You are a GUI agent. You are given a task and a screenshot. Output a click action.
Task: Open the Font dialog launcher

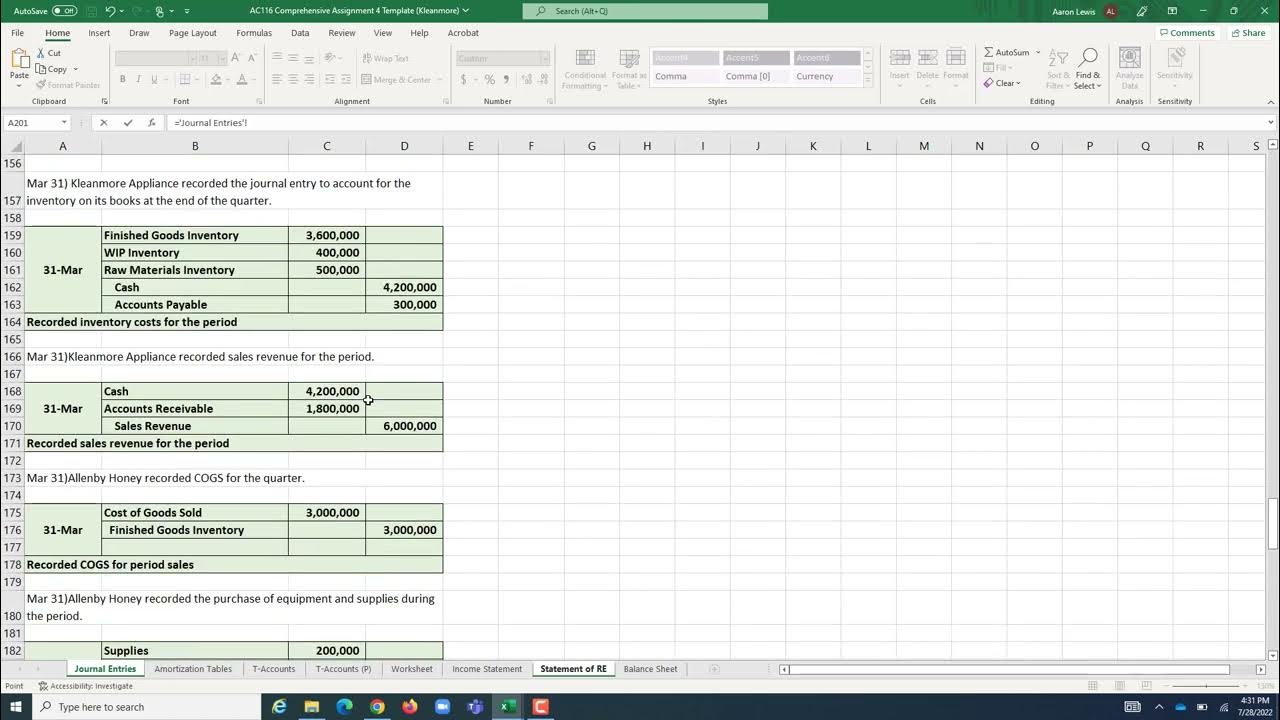click(x=260, y=101)
